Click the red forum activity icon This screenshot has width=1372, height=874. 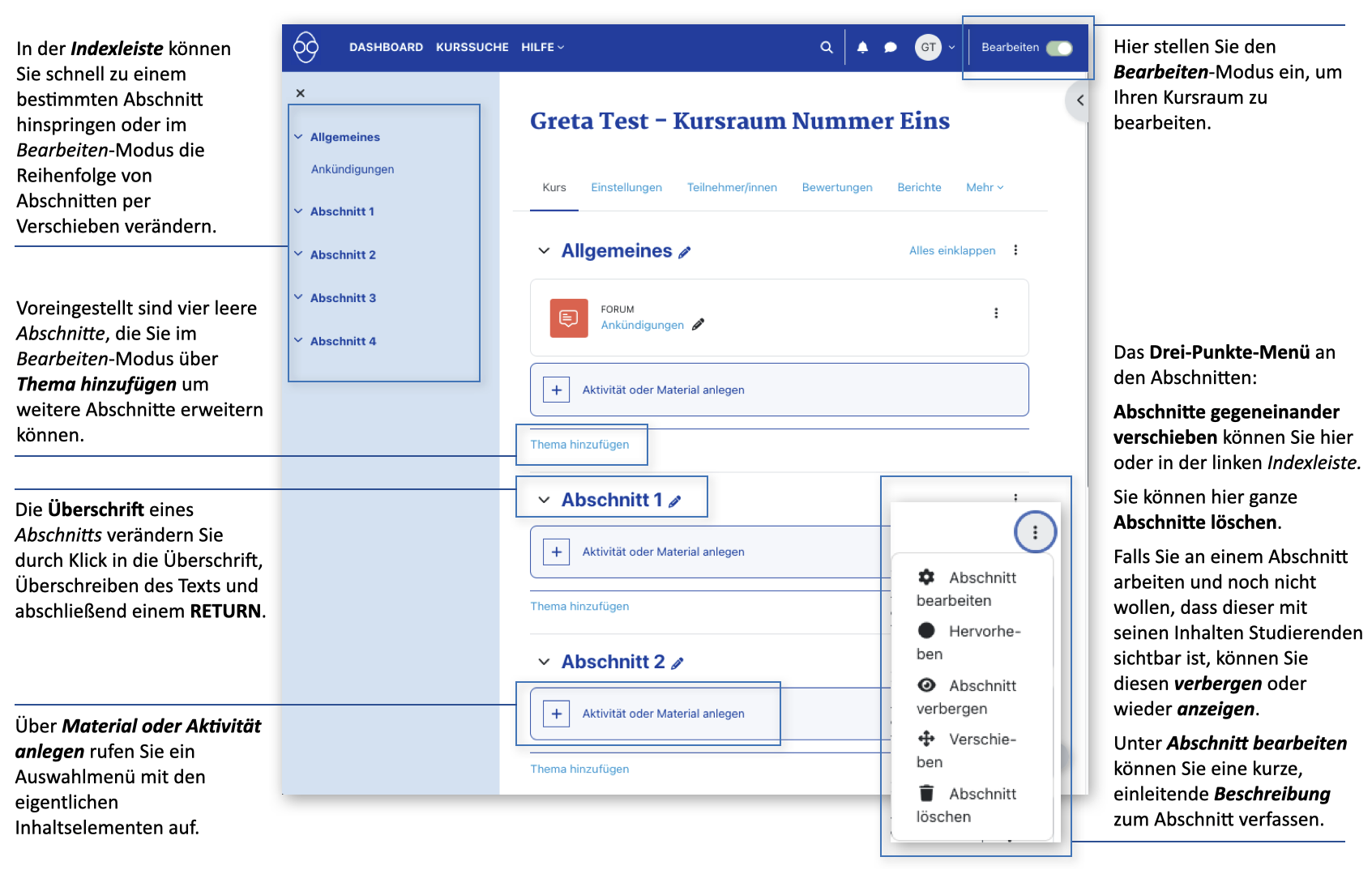pos(569,318)
